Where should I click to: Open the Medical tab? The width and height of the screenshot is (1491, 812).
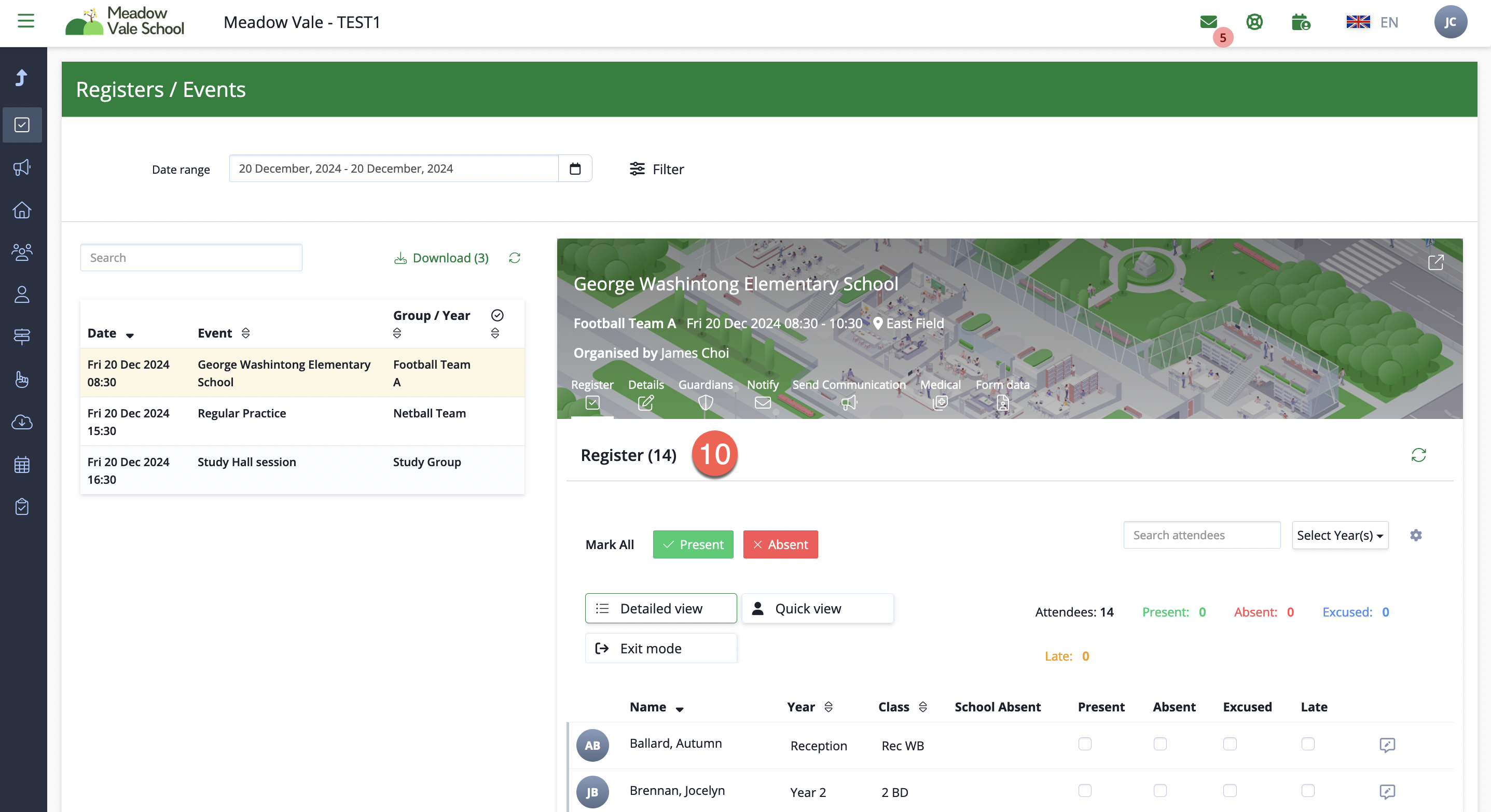[940, 394]
